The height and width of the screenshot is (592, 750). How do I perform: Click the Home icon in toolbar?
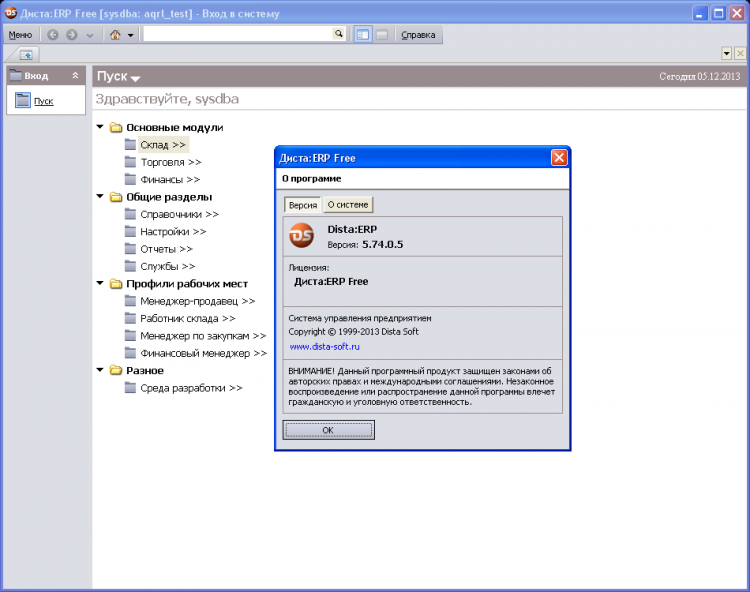pyautogui.click(x=115, y=34)
